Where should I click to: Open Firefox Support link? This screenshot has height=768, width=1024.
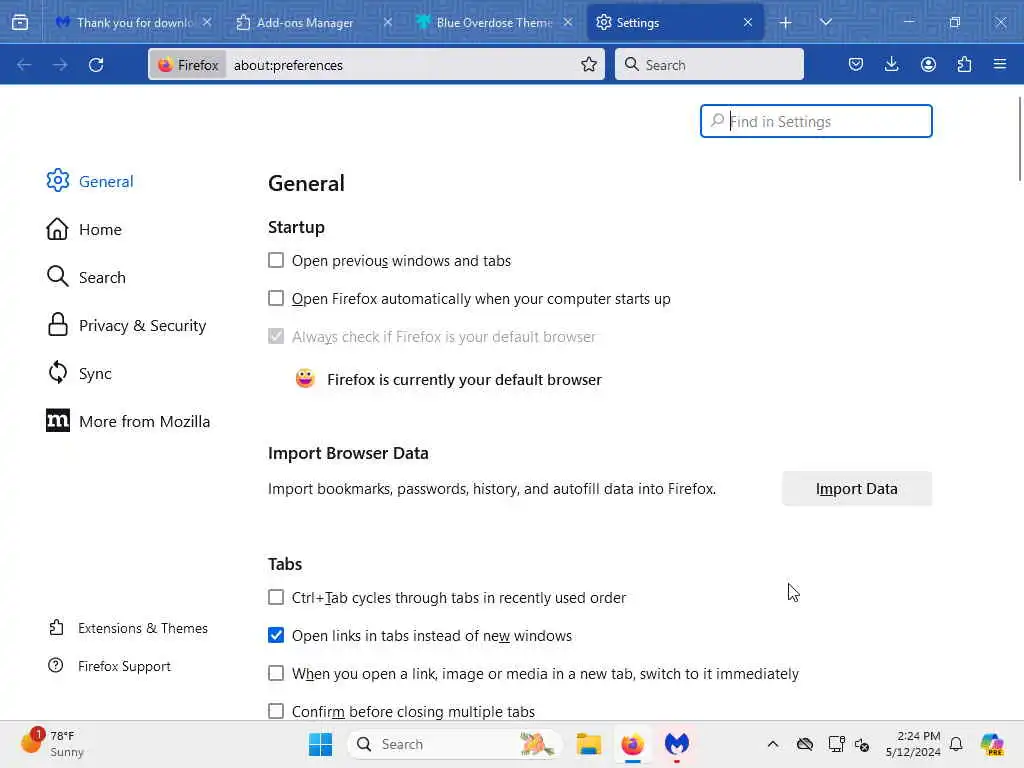(x=110, y=665)
